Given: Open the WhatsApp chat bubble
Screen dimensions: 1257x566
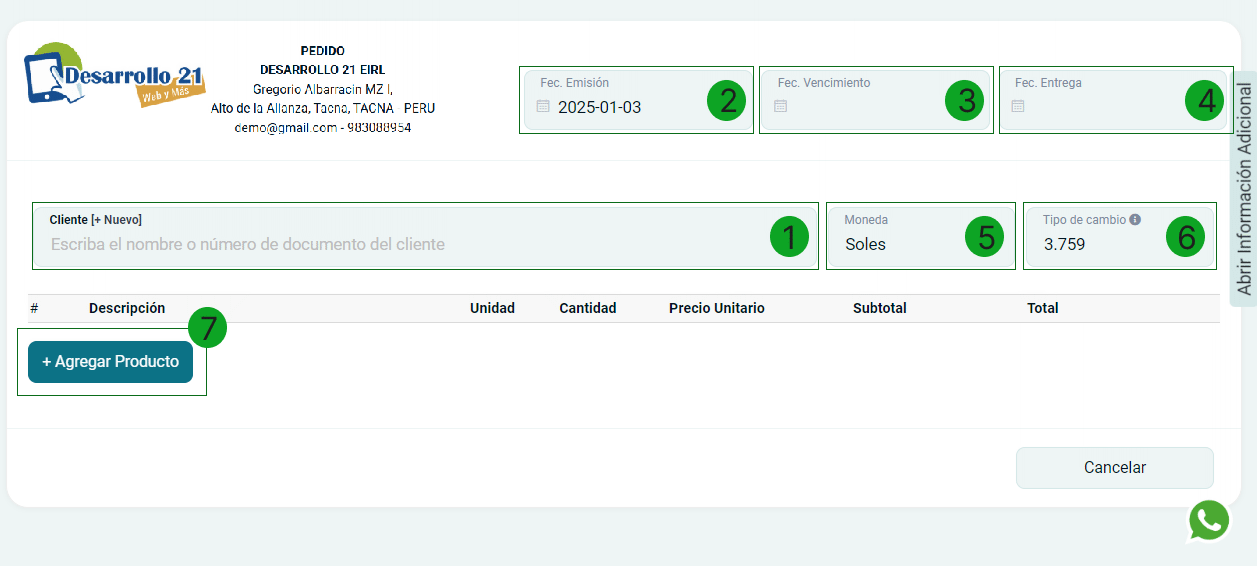Looking at the screenshot, I should (x=1208, y=521).
